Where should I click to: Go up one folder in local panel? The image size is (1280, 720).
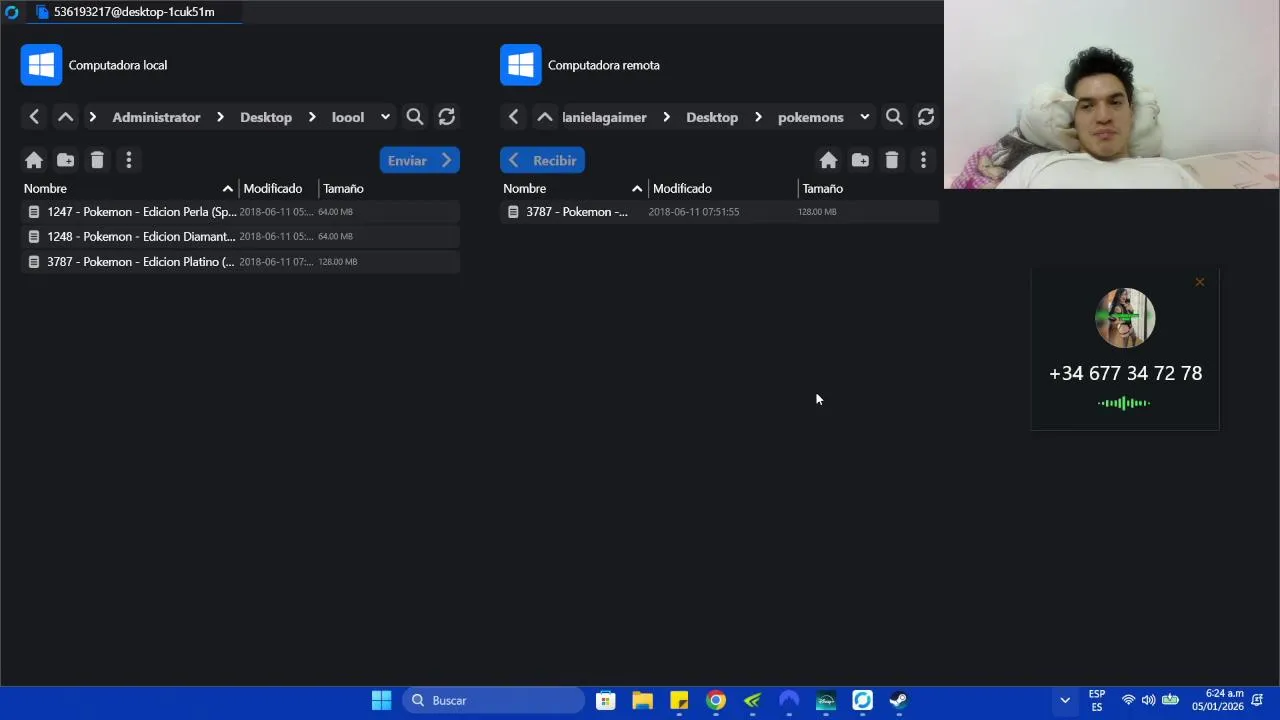(x=65, y=117)
